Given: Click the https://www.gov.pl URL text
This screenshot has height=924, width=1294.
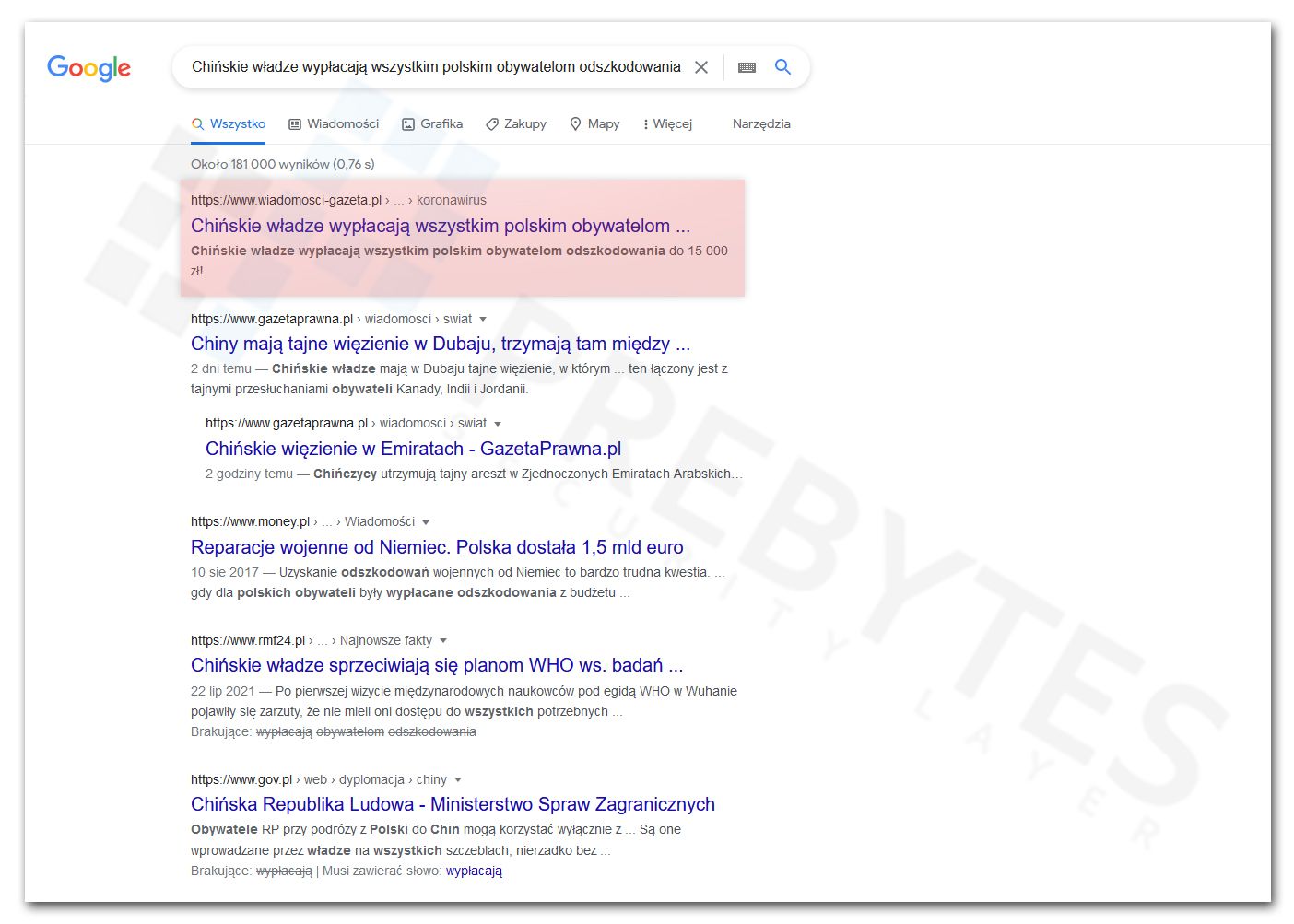Looking at the screenshot, I should point(241,779).
